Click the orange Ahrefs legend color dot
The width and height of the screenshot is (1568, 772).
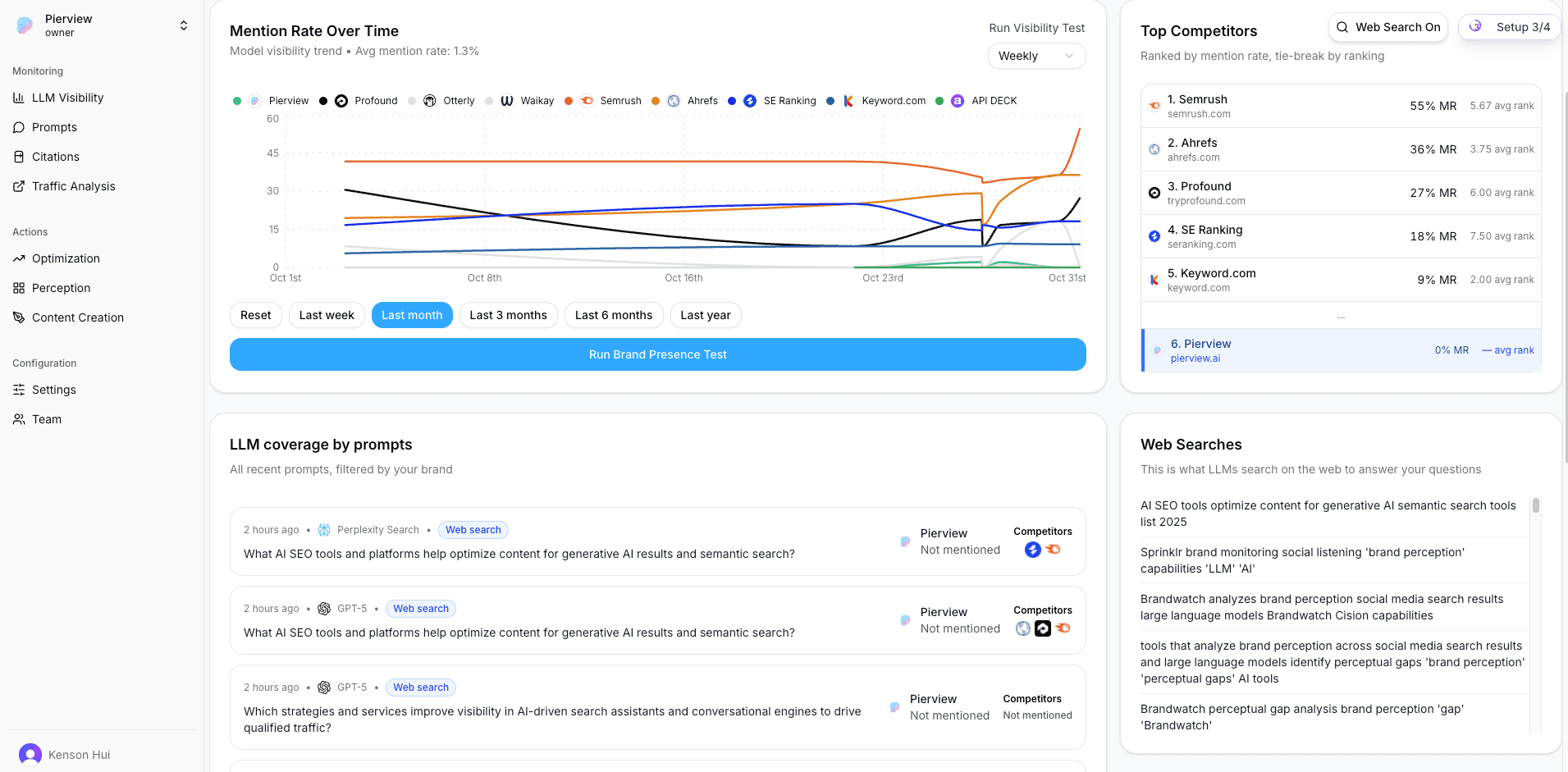pyautogui.click(x=656, y=101)
